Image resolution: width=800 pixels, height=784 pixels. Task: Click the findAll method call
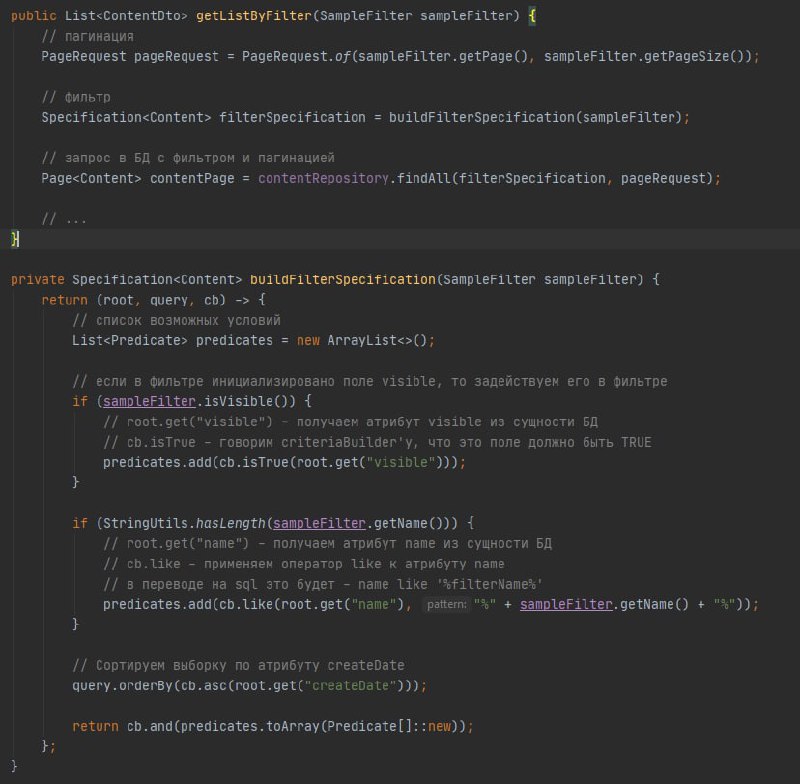[x=424, y=179]
